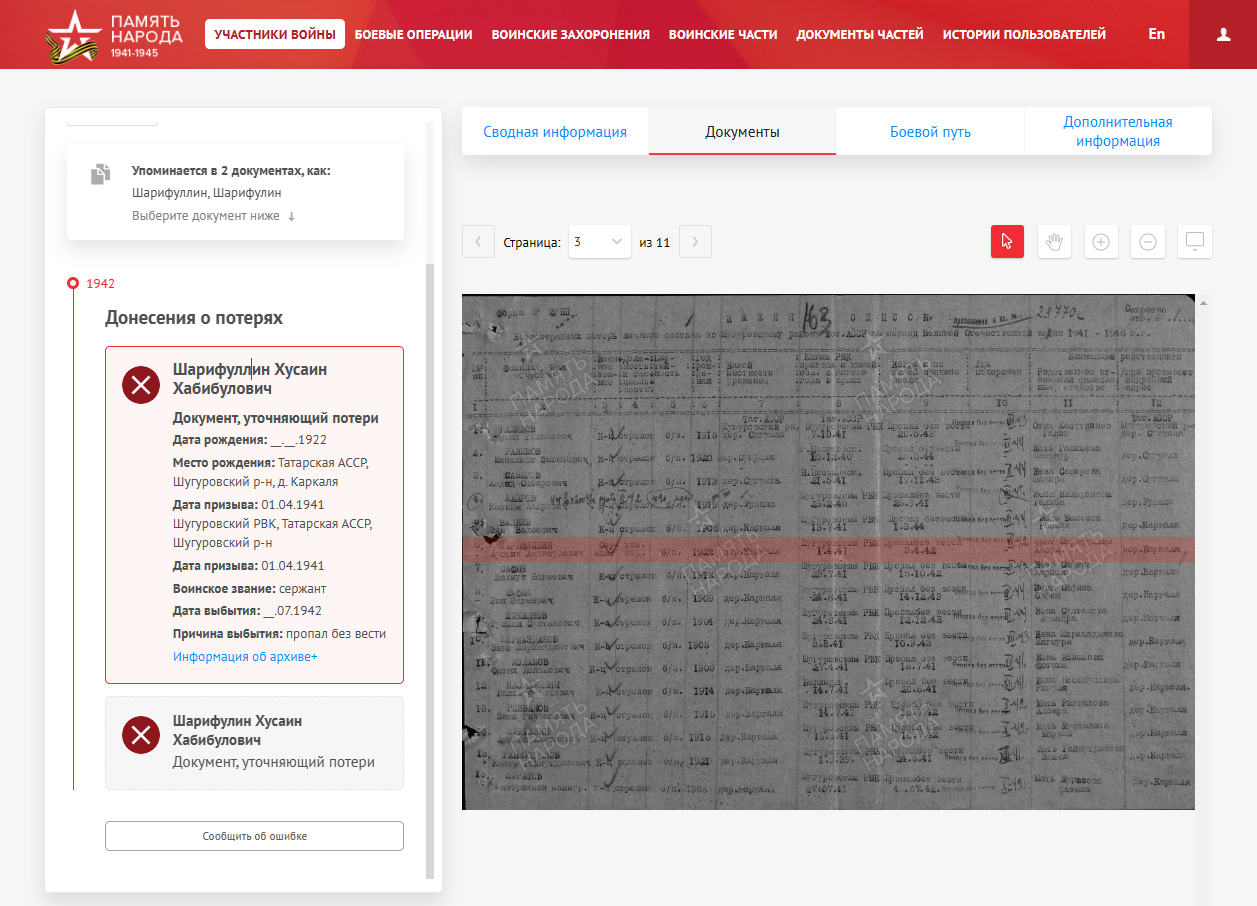Image resolution: width=1257 pixels, height=906 pixels.
Task: Open the Боевой путь tab
Action: (x=930, y=132)
